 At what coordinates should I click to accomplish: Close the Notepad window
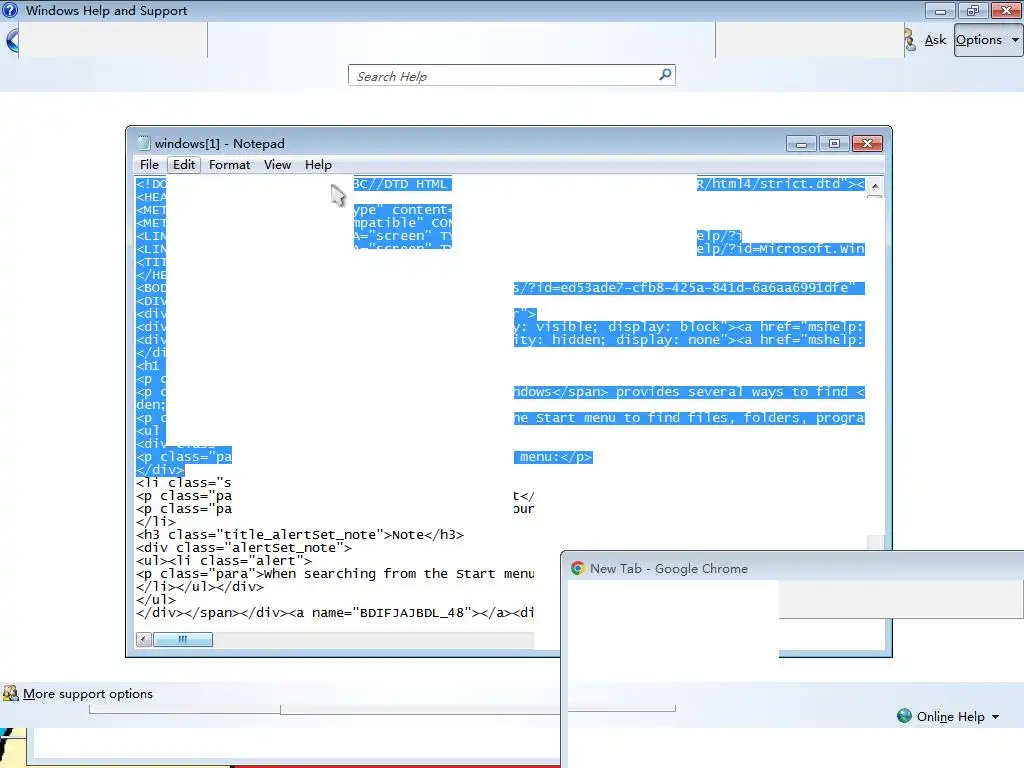867,144
